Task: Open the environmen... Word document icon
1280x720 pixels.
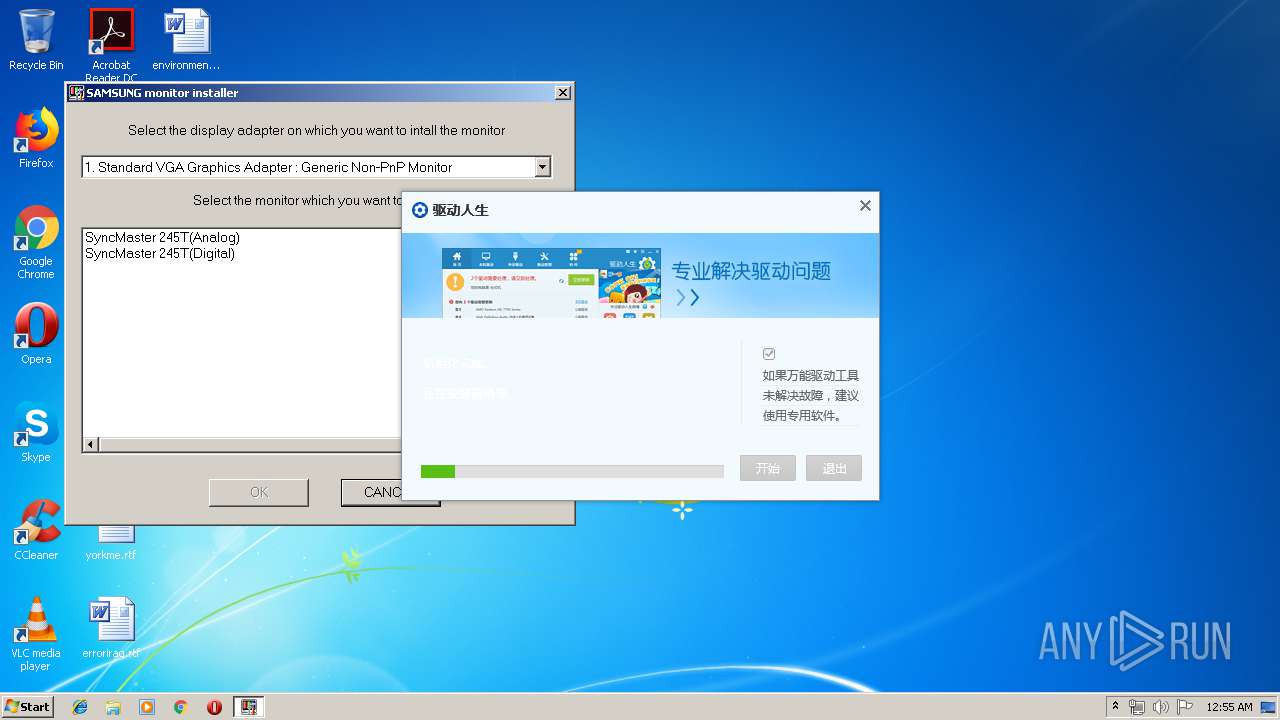Action: (186, 40)
